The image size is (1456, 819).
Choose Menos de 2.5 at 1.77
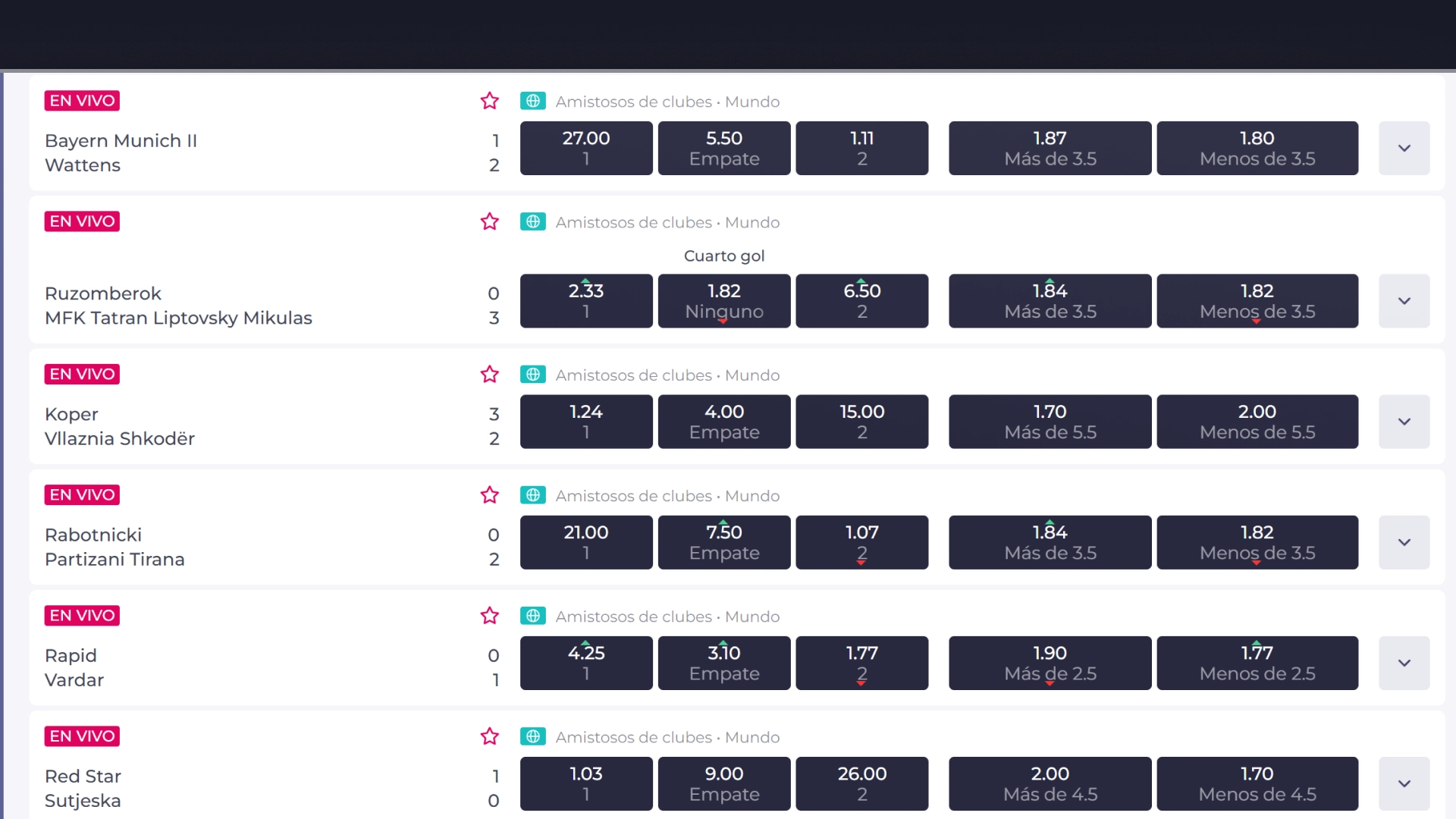pyautogui.click(x=1257, y=663)
